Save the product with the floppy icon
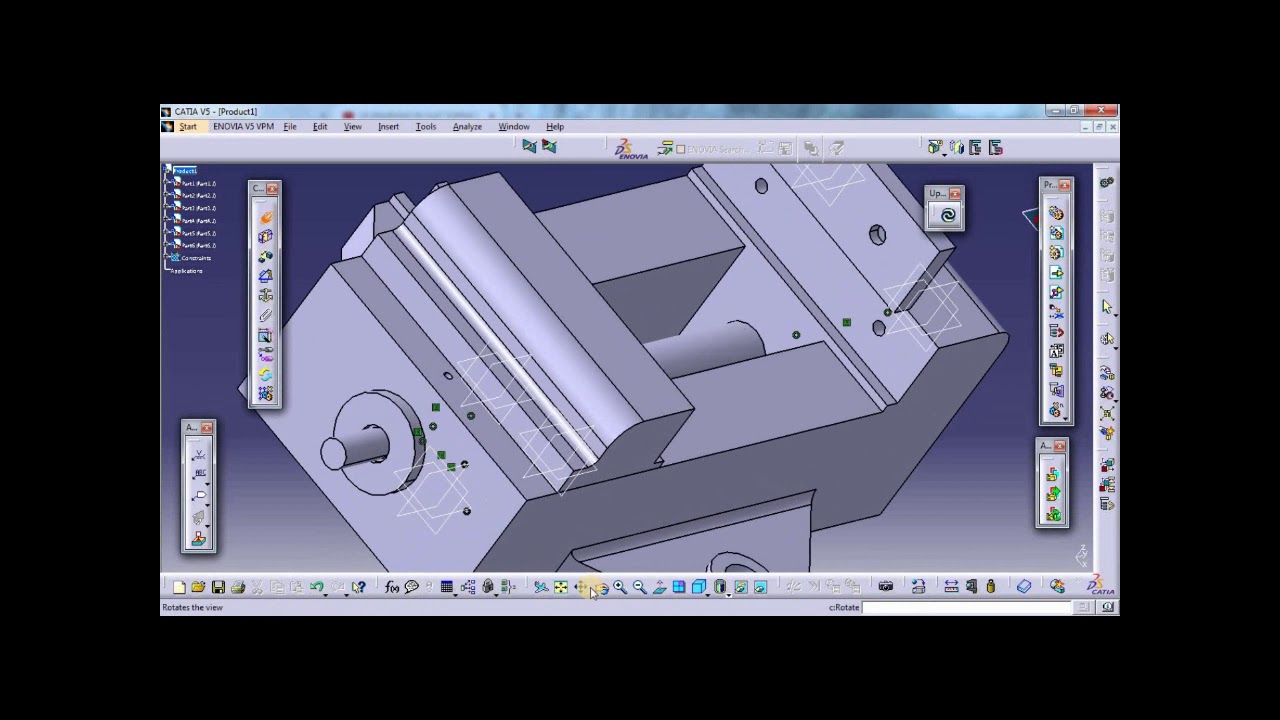This screenshot has width=1280, height=720. [x=218, y=587]
